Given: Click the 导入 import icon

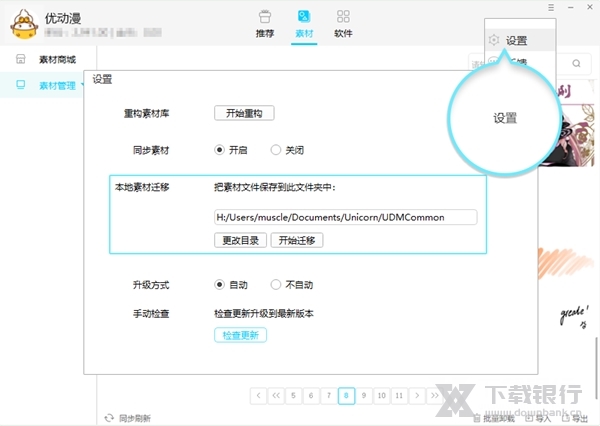Looking at the screenshot, I should pyautogui.click(x=529, y=418).
